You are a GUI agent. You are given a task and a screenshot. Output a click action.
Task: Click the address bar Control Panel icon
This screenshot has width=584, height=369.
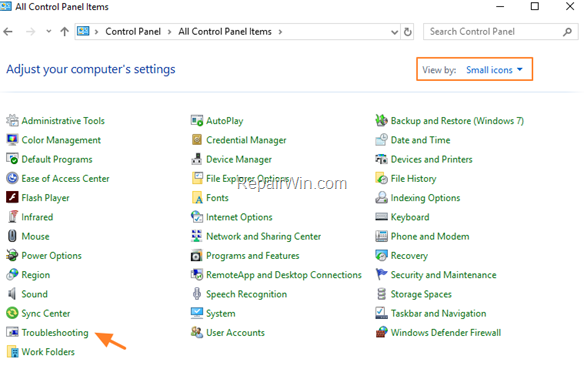pyautogui.click(x=83, y=31)
